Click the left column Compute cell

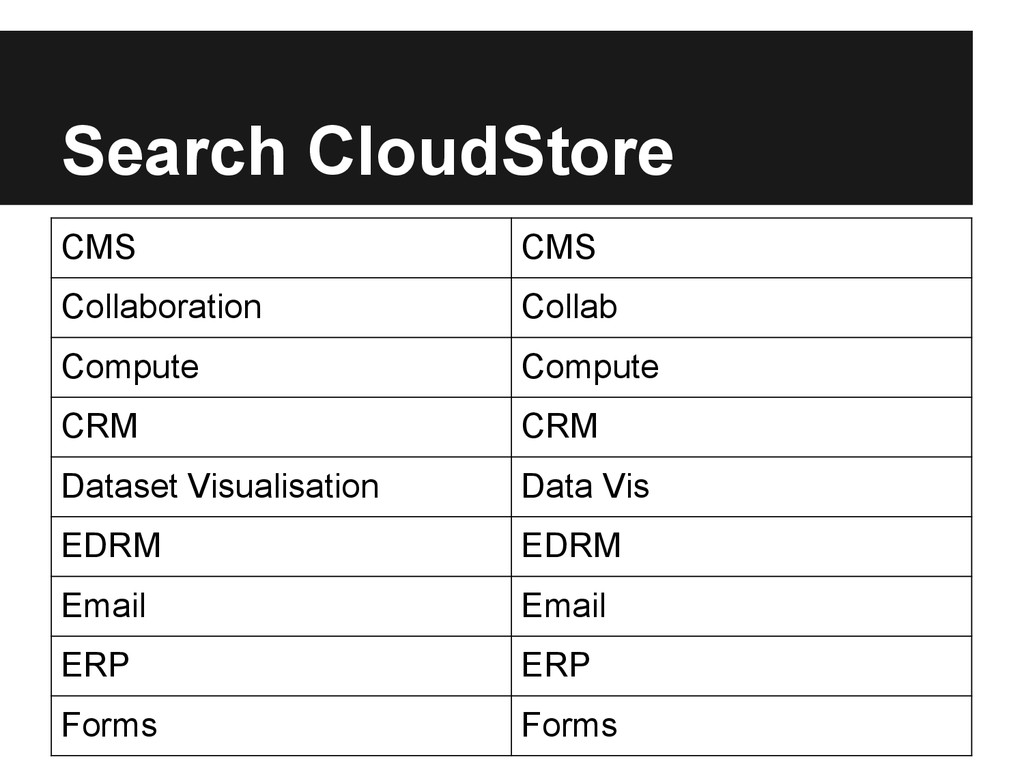tap(281, 367)
